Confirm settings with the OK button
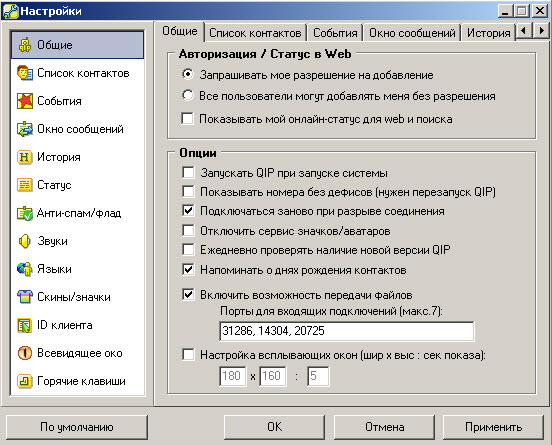The height and width of the screenshot is (445, 552). click(274, 427)
